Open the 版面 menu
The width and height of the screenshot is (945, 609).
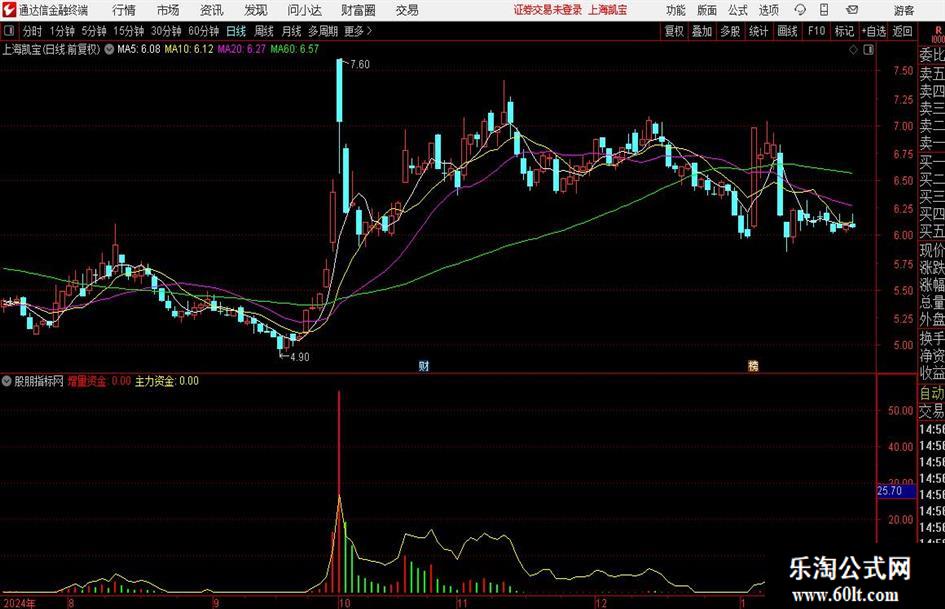click(x=707, y=10)
